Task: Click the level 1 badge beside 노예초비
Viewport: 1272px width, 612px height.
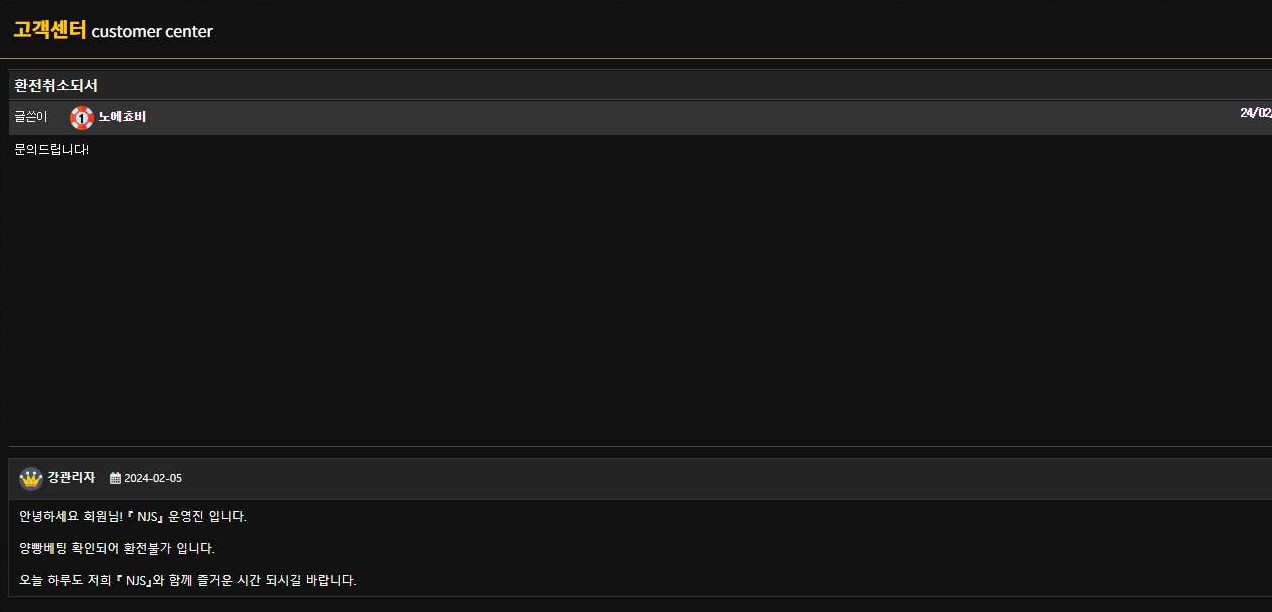Action: coord(82,118)
